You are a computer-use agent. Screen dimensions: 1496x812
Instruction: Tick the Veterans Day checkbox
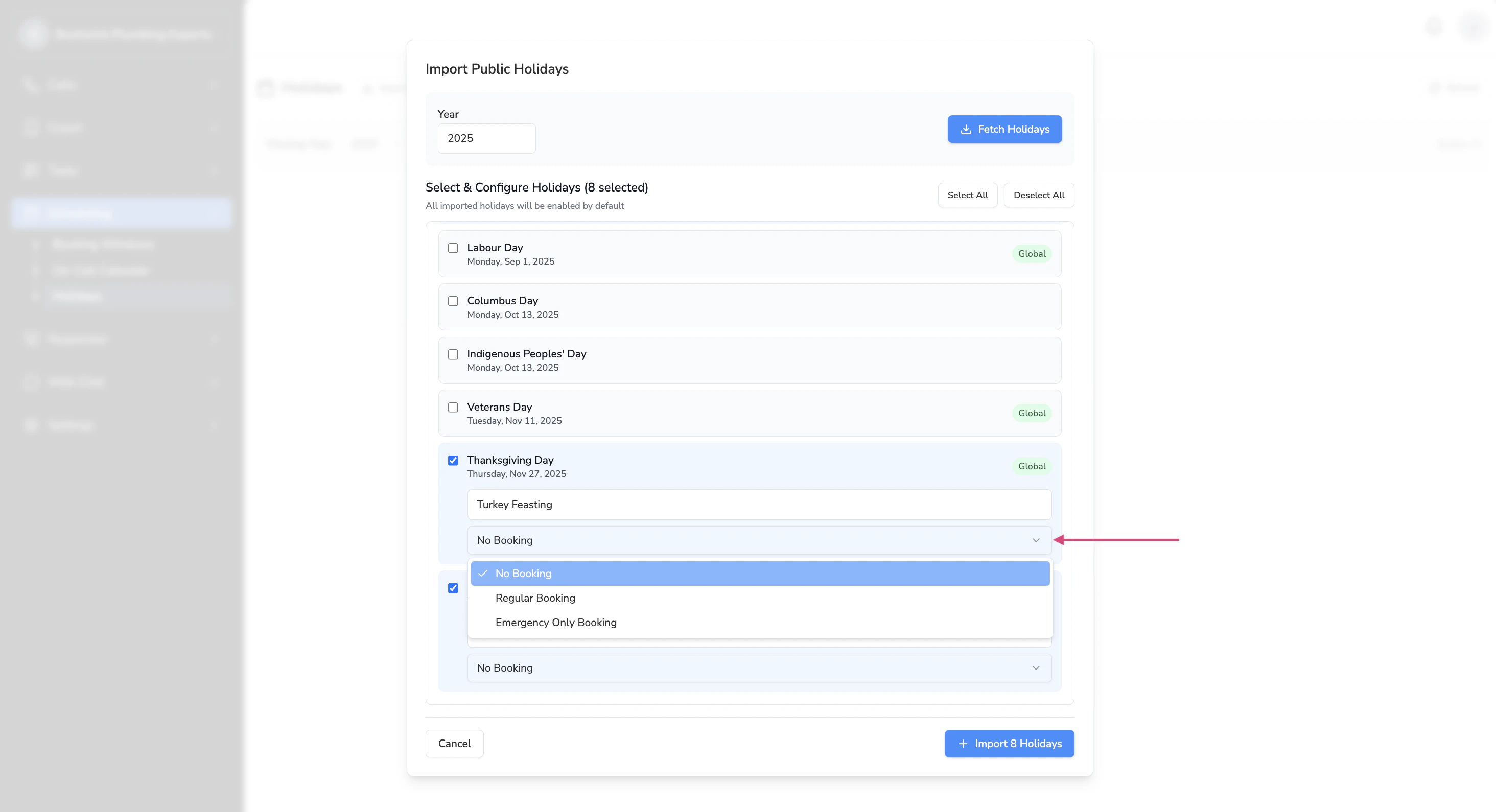coord(453,408)
